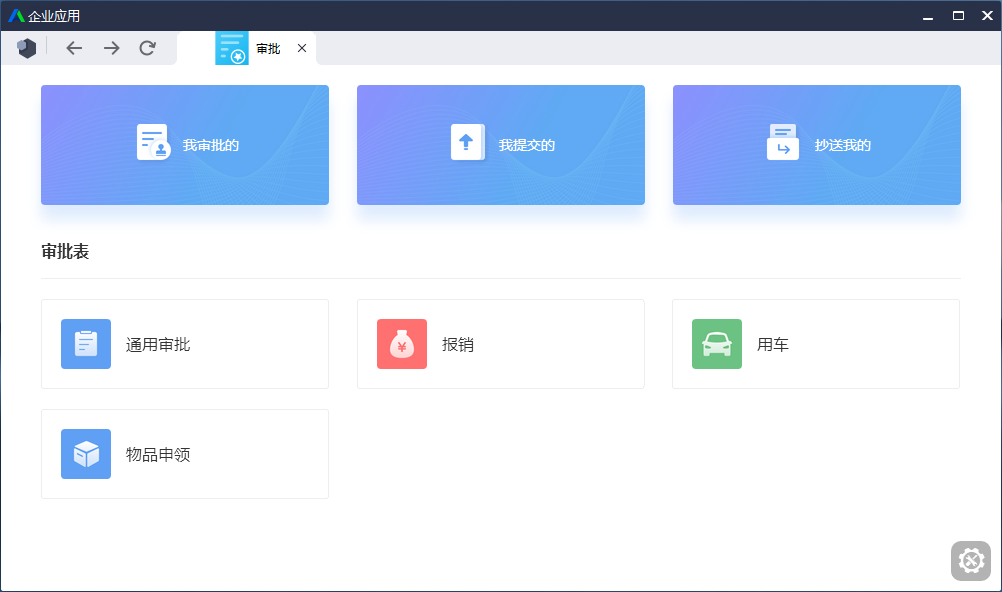Click the 我审批的 document stamp icon

pyautogui.click(x=153, y=142)
